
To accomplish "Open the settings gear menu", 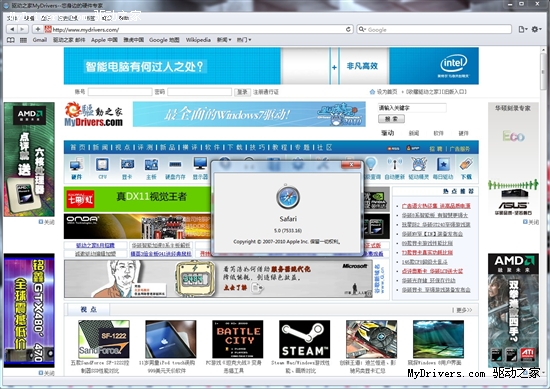I will coord(536,29).
